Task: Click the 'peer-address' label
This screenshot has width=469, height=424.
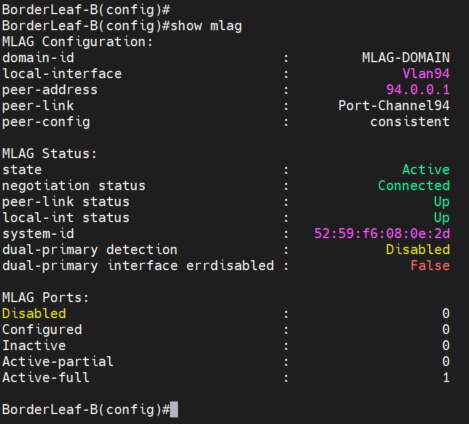Action: coord(50,90)
